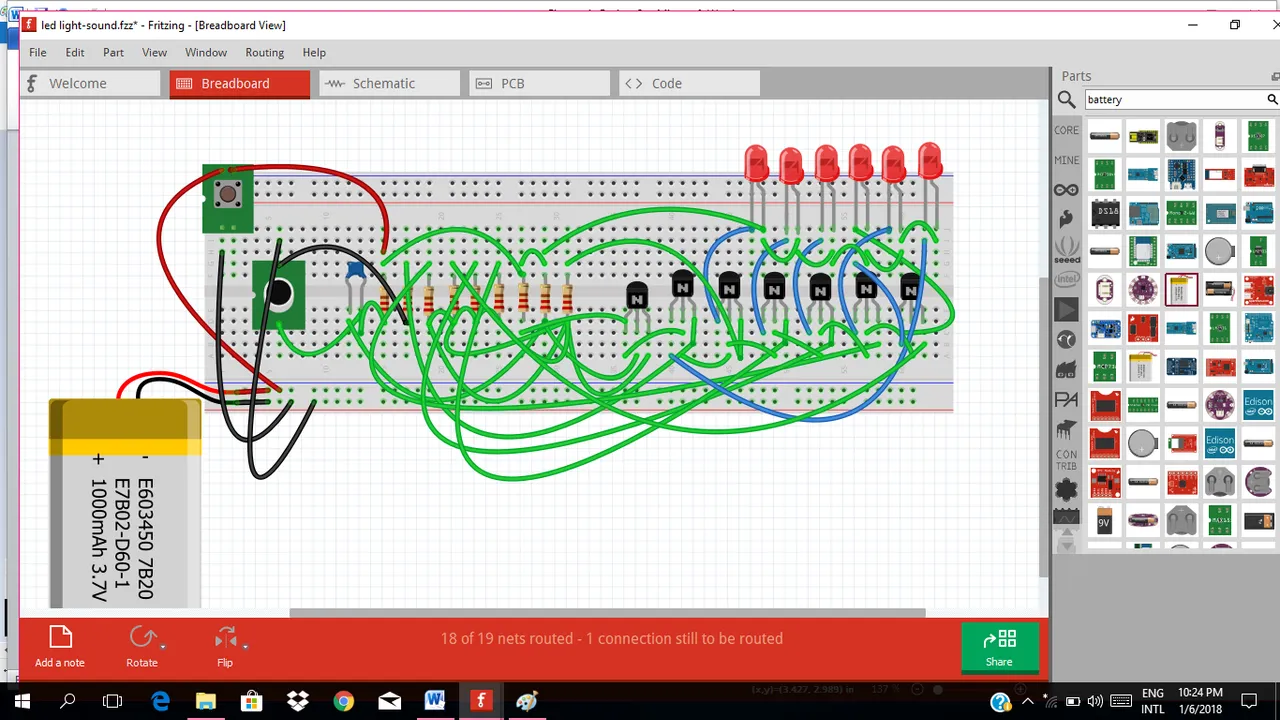The image size is (1280, 720).
Task: Open the Help menu
Action: tap(314, 52)
